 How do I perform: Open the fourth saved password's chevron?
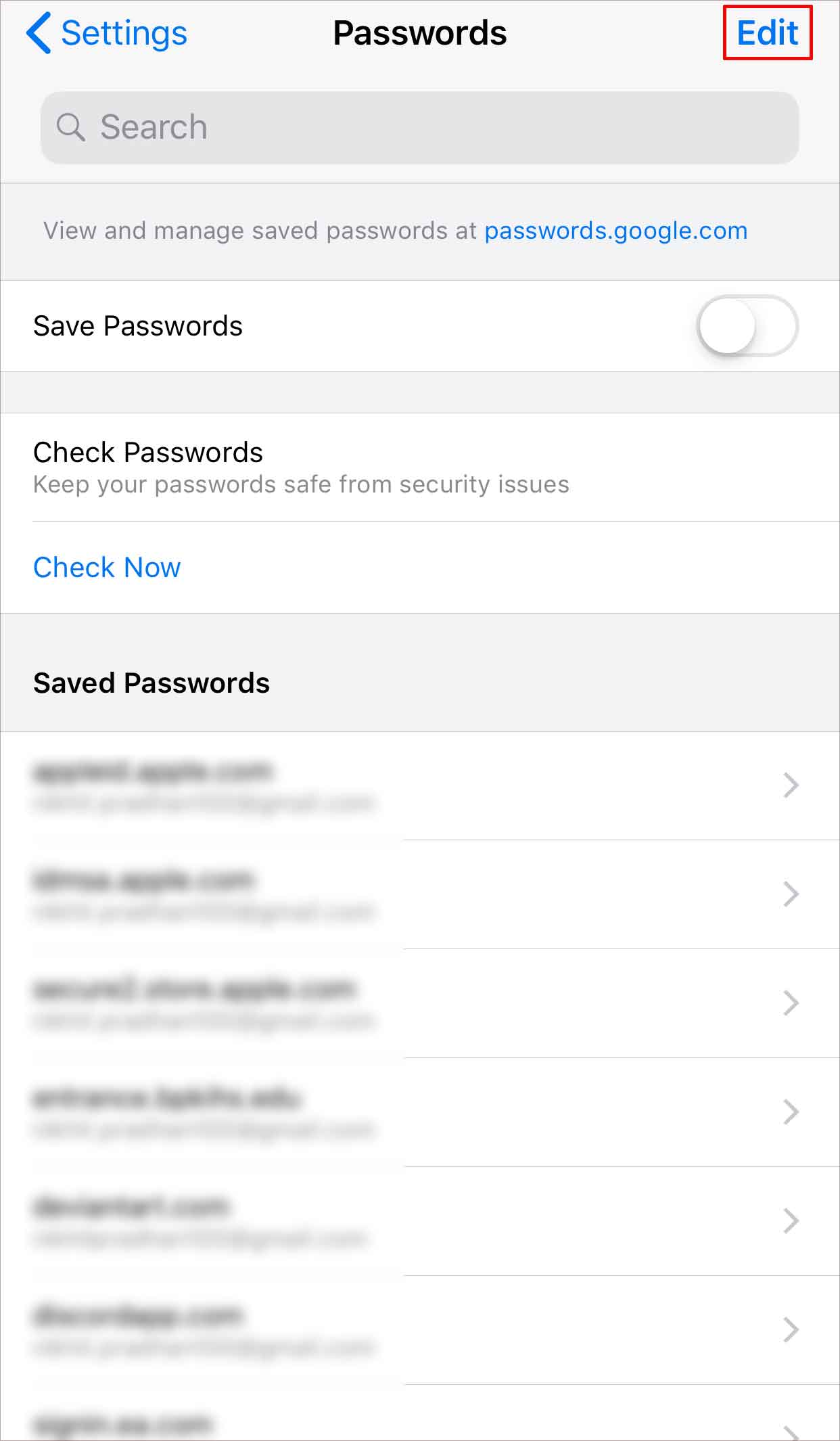pyautogui.click(x=791, y=1112)
